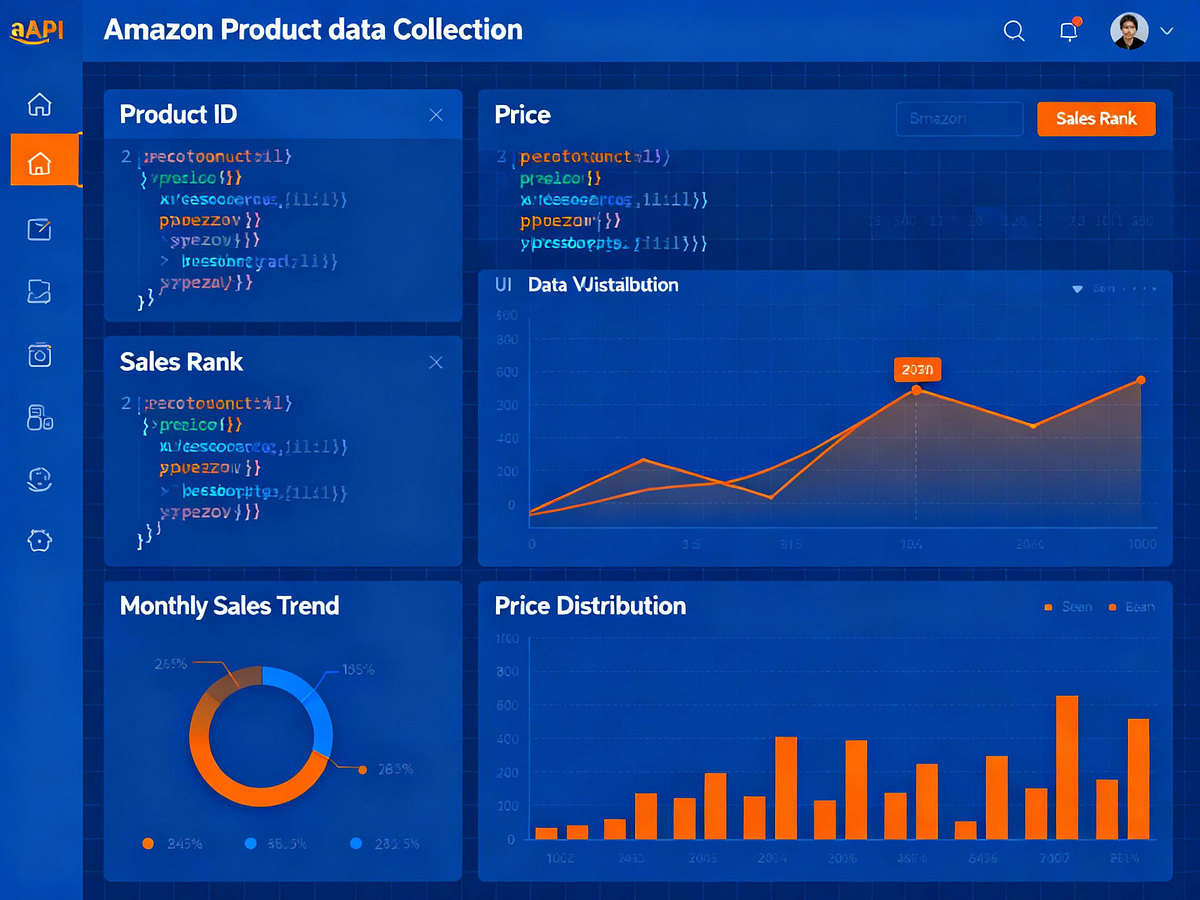The height and width of the screenshot is (900, 1200).
Task: Click the folder chat icon in sidebar
Action: pos(40,292)
